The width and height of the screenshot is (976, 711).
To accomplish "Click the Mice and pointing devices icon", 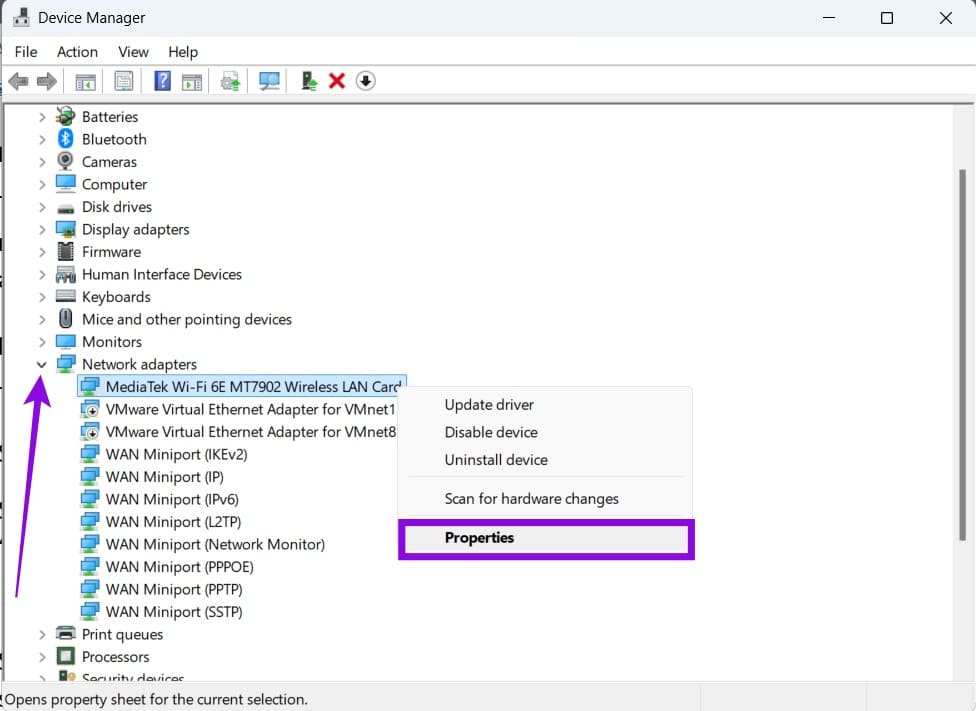I will point(65,319).
